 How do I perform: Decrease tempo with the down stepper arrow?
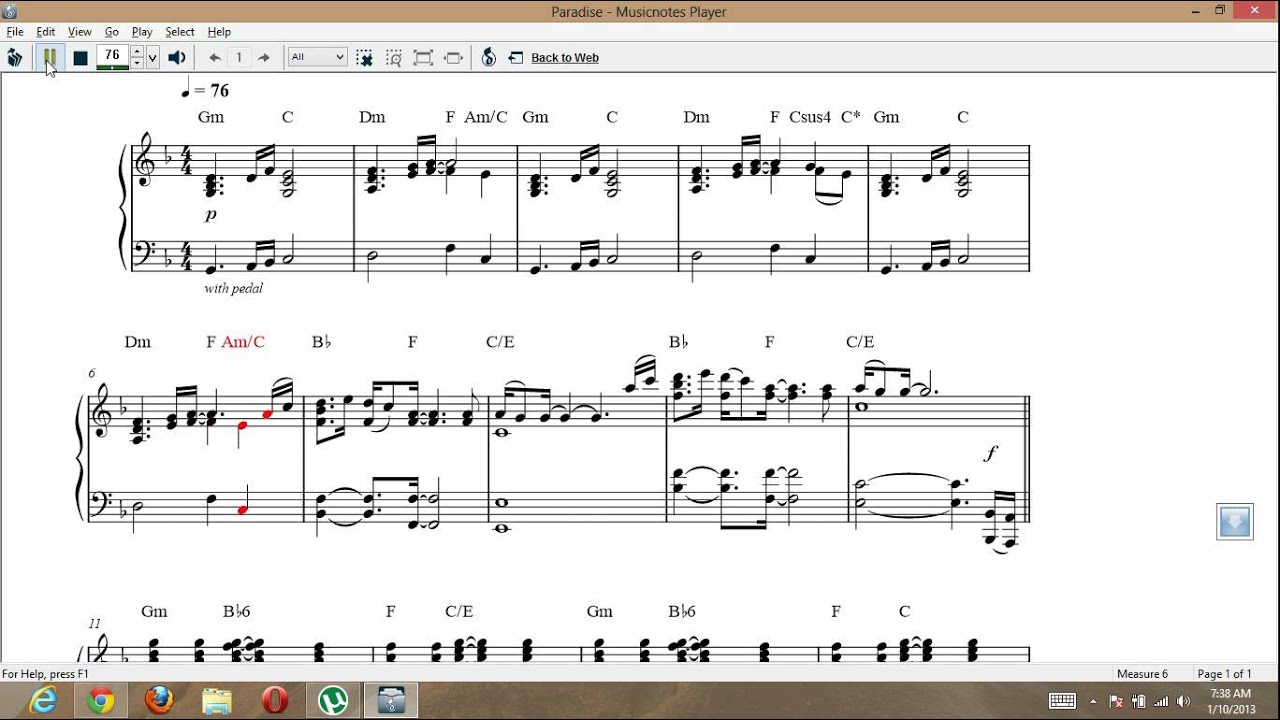pyautogui.click(x=137, y=63)
